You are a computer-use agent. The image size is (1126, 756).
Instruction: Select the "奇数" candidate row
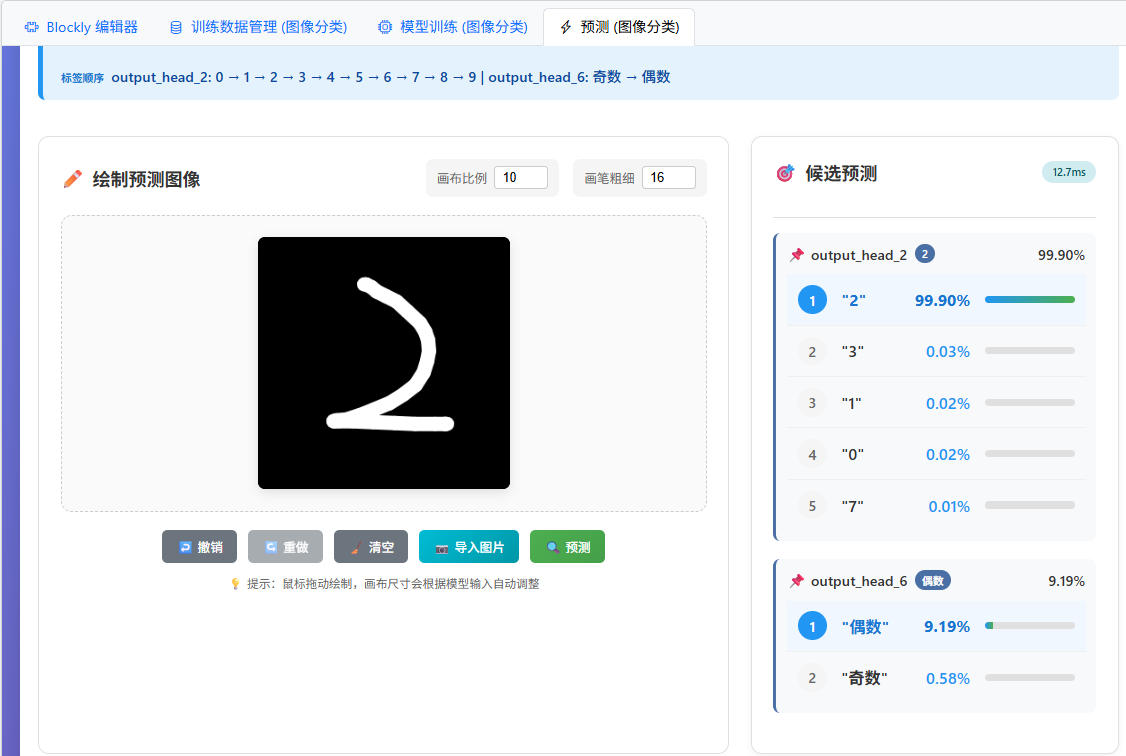click(x=936, y=678)
